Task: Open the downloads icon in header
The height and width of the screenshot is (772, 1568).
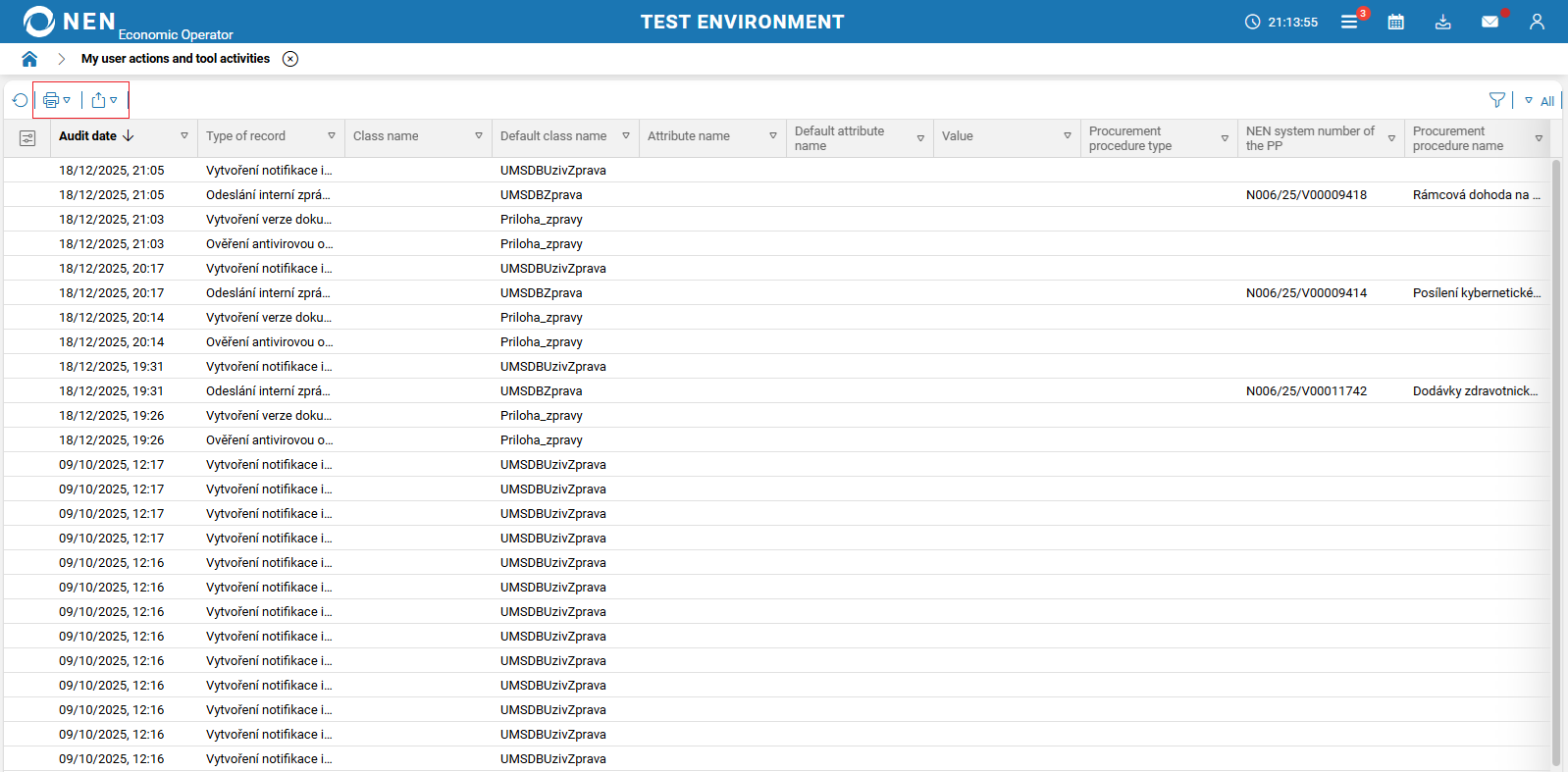Action: pyautogui.click(x=1442, y=22)
